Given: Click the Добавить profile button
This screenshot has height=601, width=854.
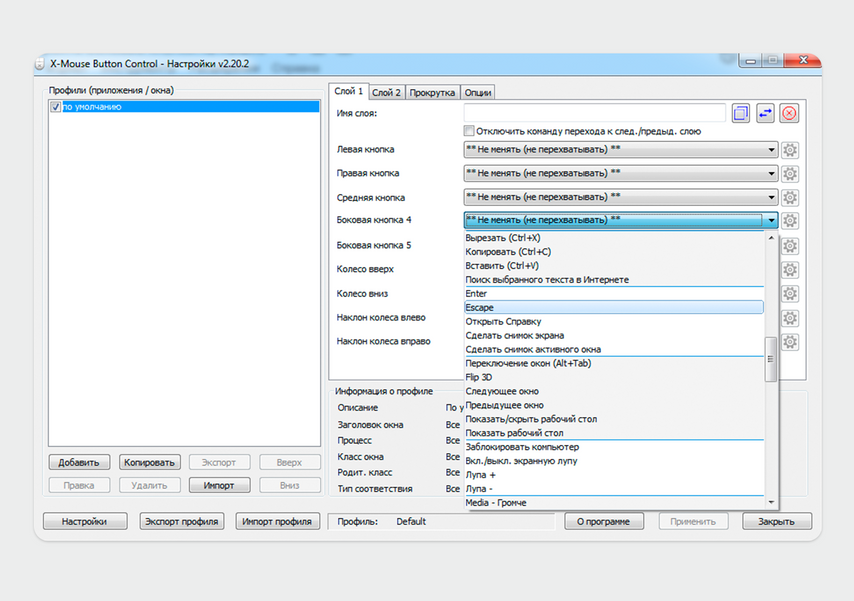Looking at the screenshot, I should (x=79, y=463).
